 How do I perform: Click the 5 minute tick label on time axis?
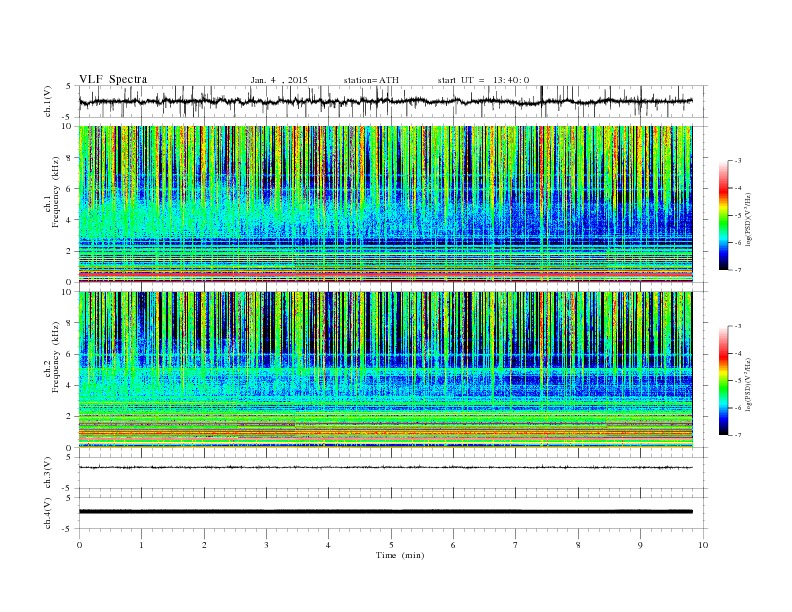point(391,545)
